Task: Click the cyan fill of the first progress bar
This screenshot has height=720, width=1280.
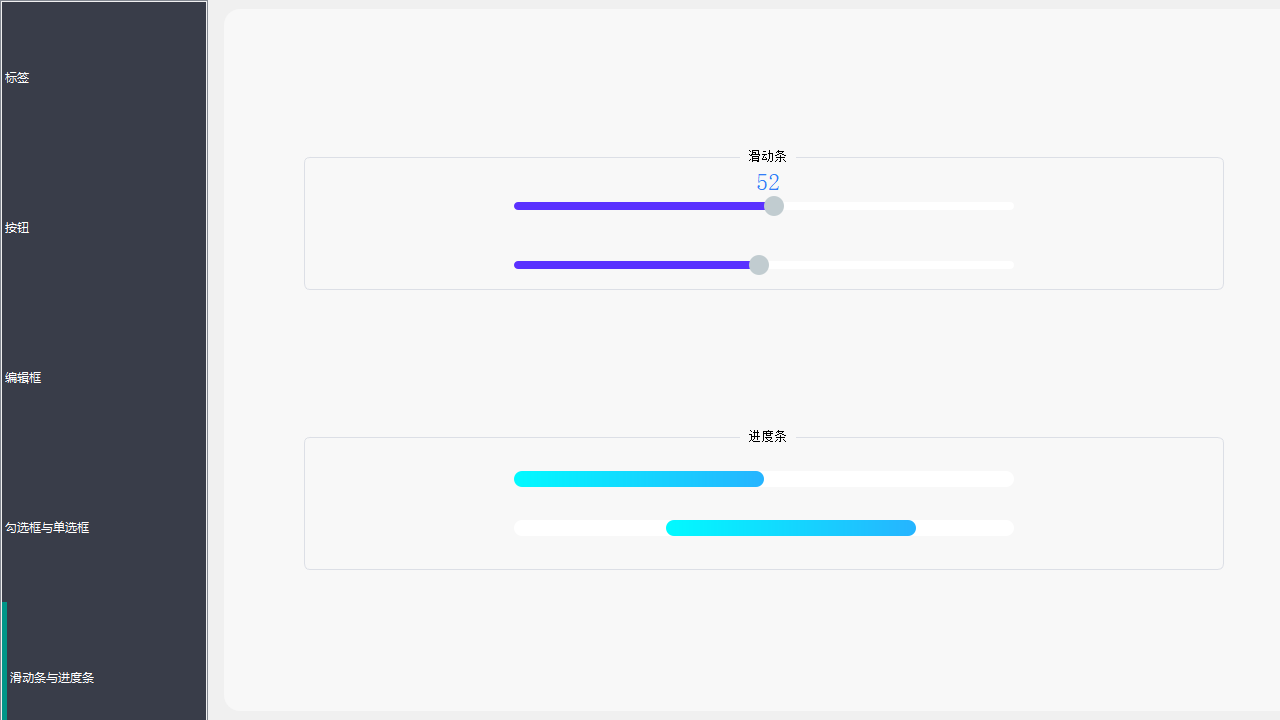Action: 639,479
